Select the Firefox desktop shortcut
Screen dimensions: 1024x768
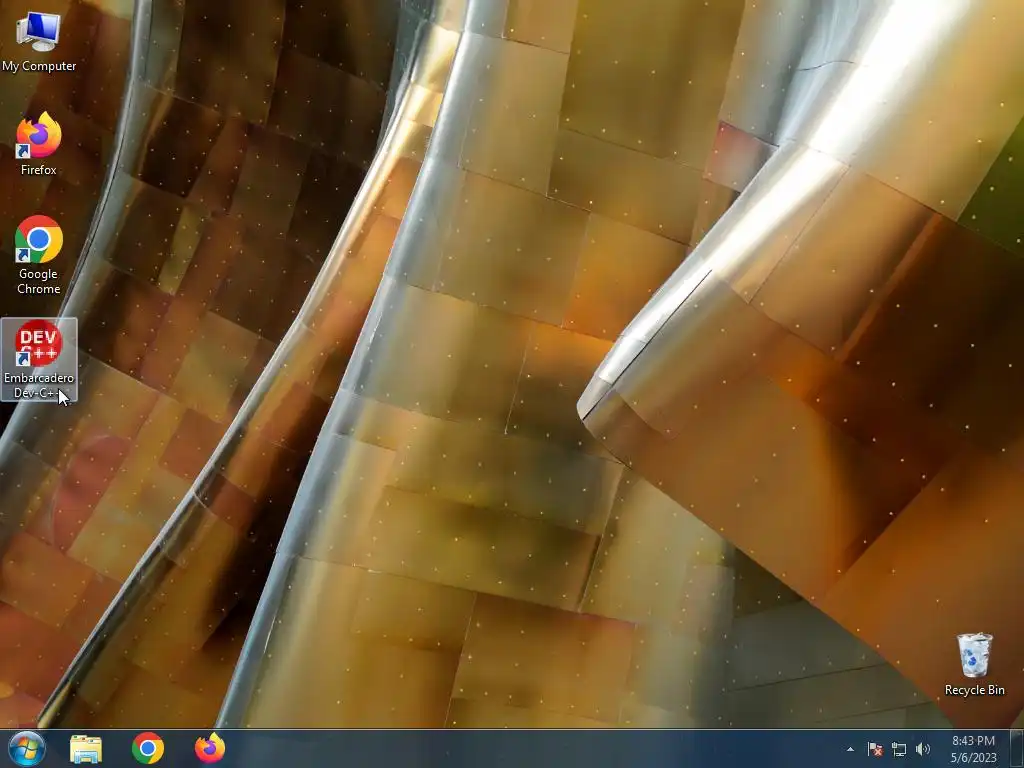[x=39, y=144]
